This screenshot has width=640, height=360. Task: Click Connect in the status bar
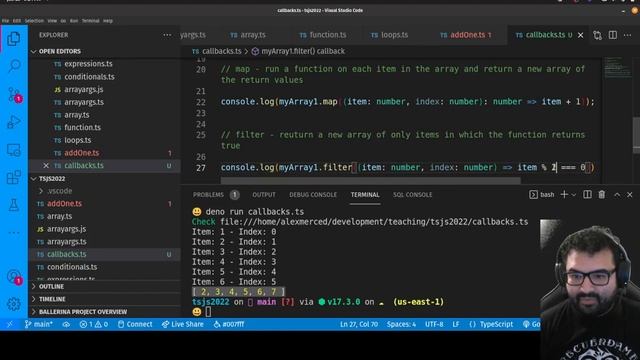135,324
